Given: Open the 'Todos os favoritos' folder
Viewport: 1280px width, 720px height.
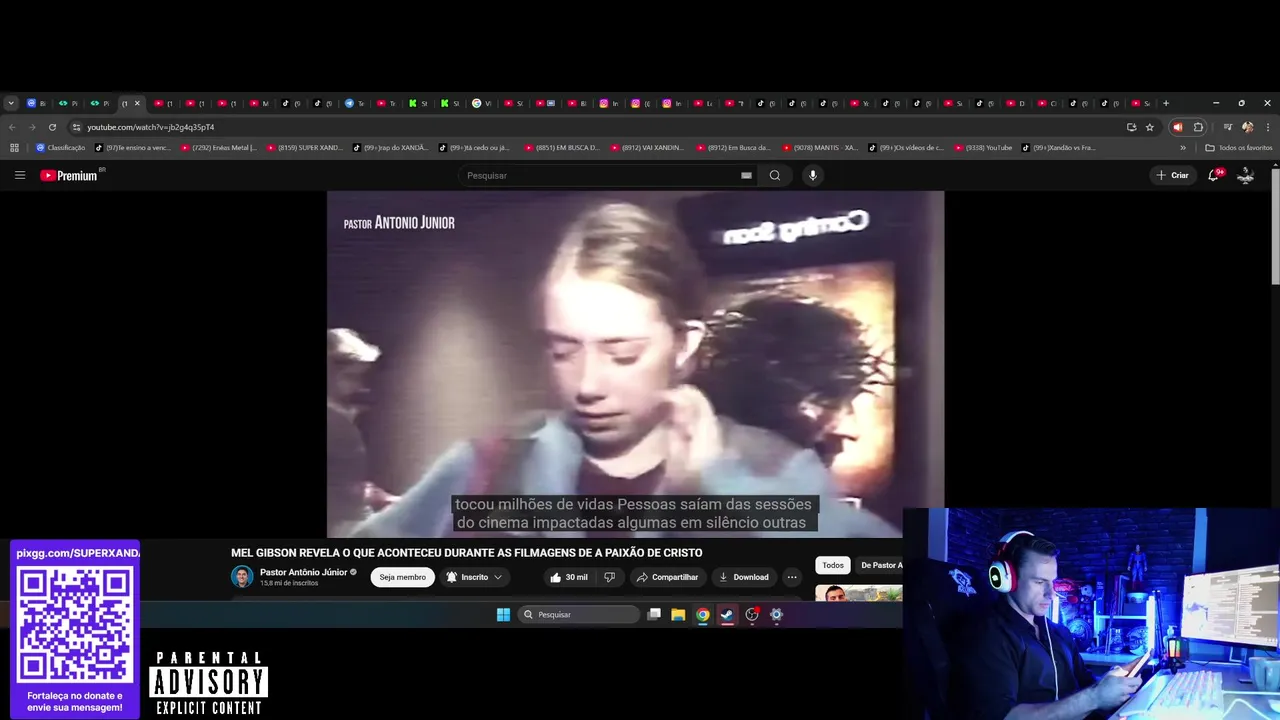Looking at the screenshot, I should coord(1239,147).
